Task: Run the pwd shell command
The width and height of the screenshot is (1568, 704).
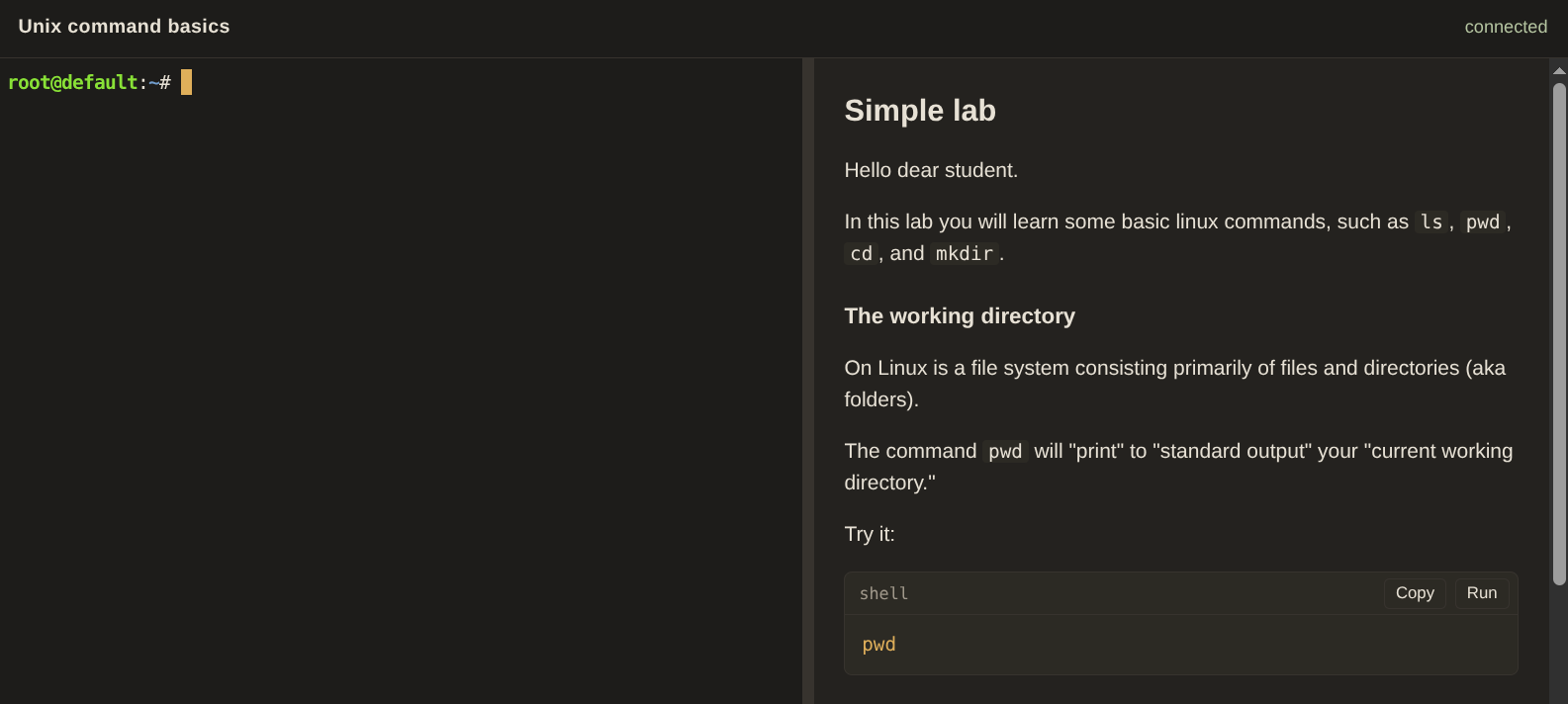Action: (x=1481, y=593)
